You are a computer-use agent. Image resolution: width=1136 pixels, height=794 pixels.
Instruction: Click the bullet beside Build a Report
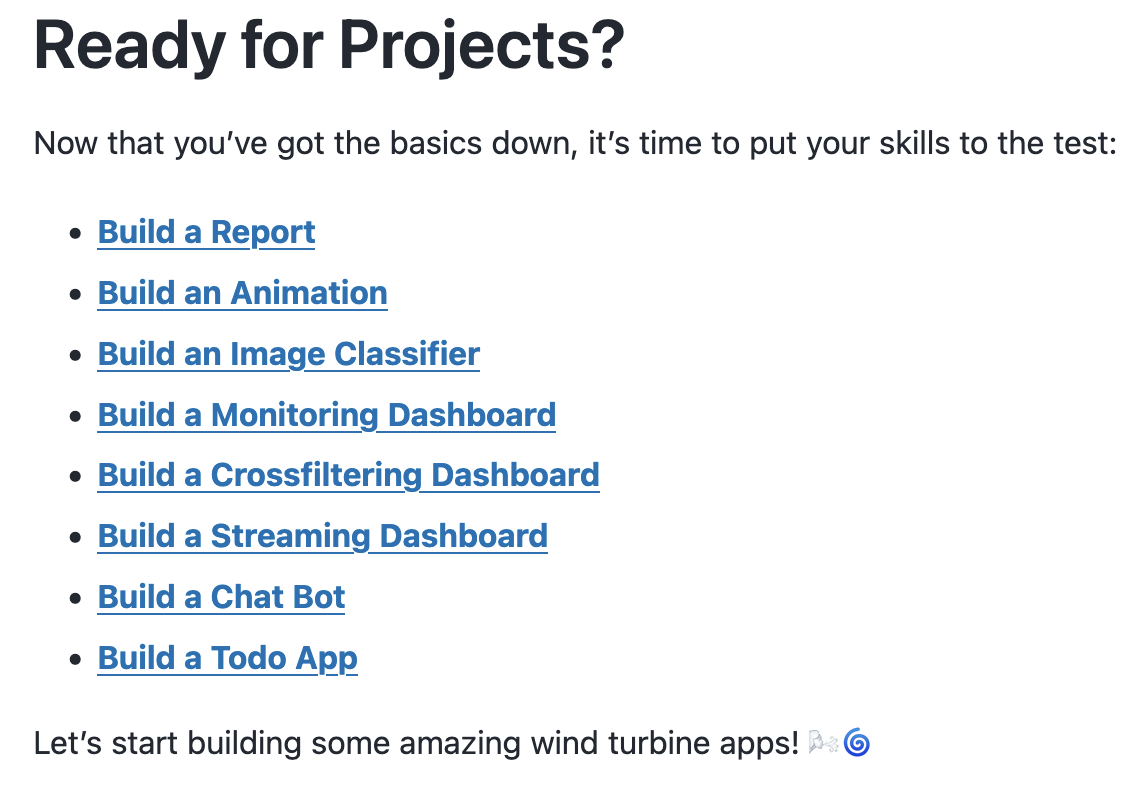pos(74,233)
